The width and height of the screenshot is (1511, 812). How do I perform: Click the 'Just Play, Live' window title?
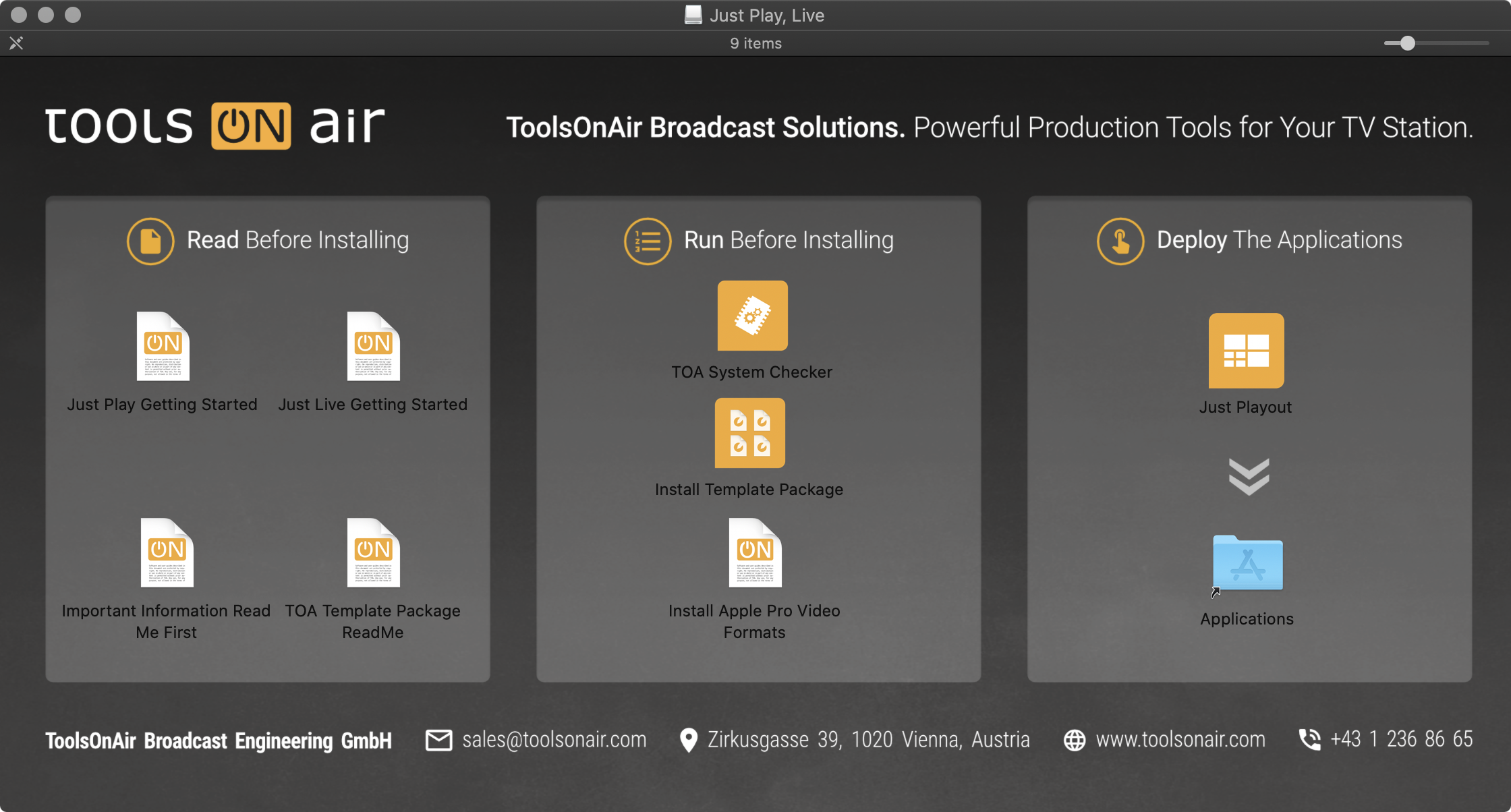(x=767, y=15)
